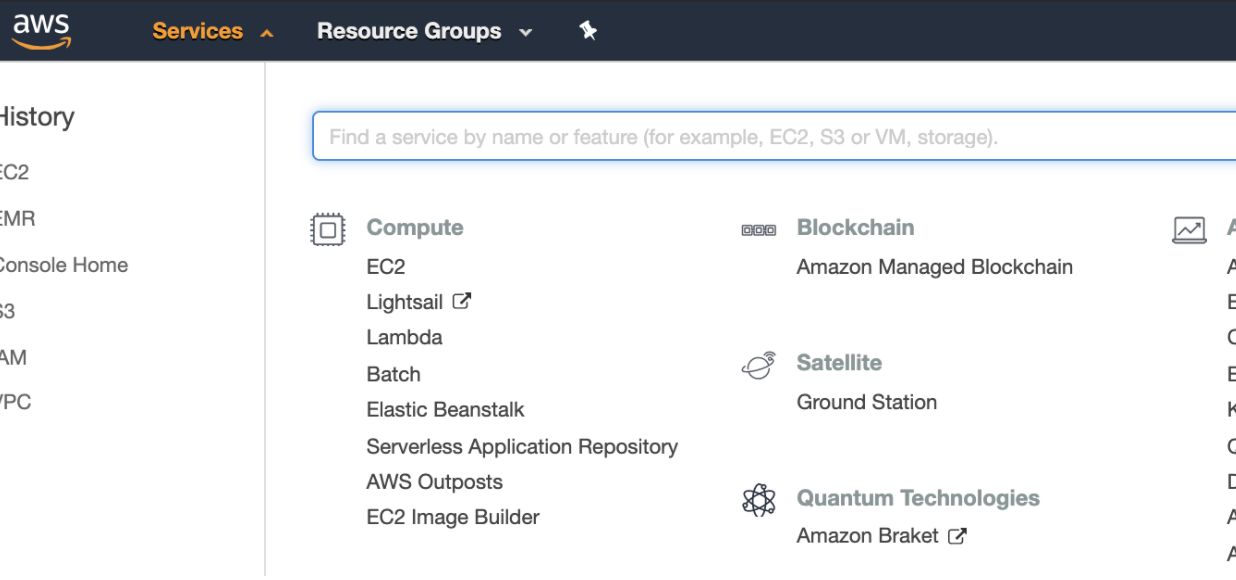Expand the Resource Groups dropdown
Screen dimensions: 1236x580
click(x=424, y=31)
